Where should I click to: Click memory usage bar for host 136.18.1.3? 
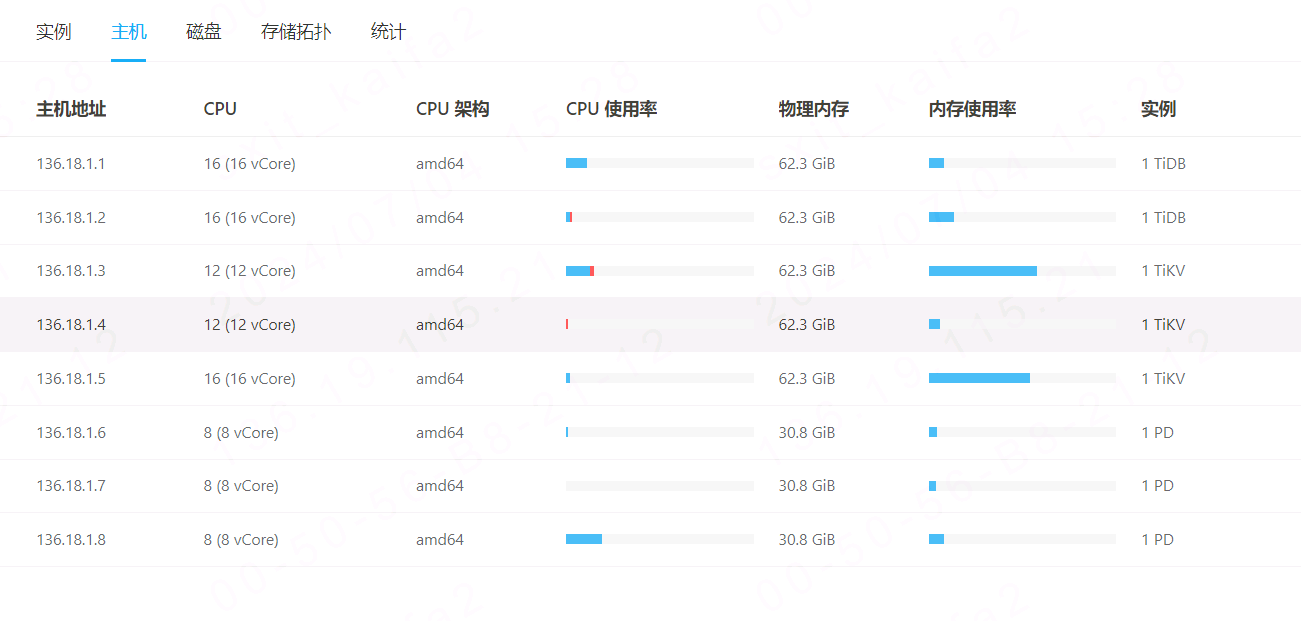pos(1021,271)
